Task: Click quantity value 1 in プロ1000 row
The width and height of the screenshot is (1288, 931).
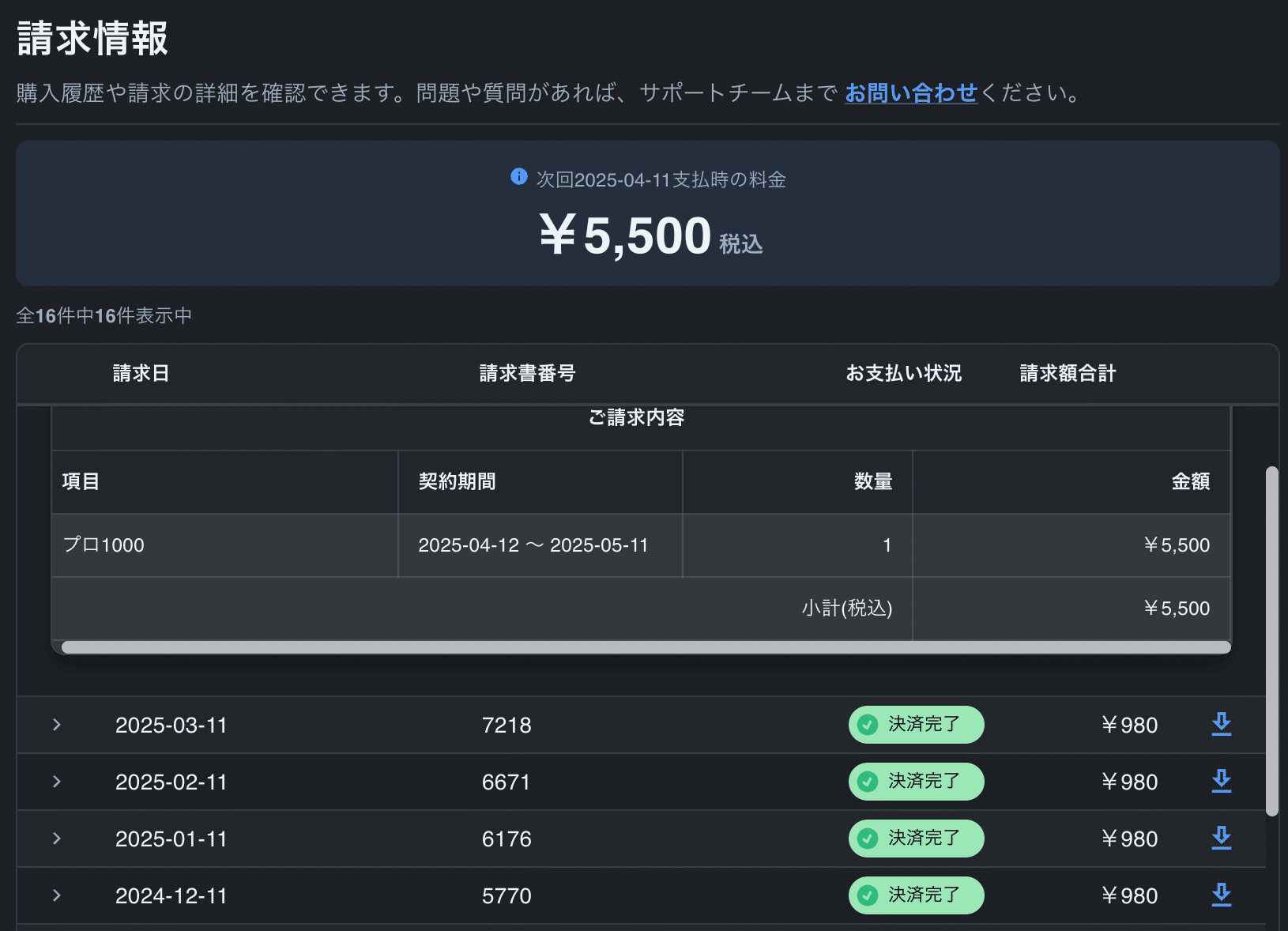Action: [887, 545]
